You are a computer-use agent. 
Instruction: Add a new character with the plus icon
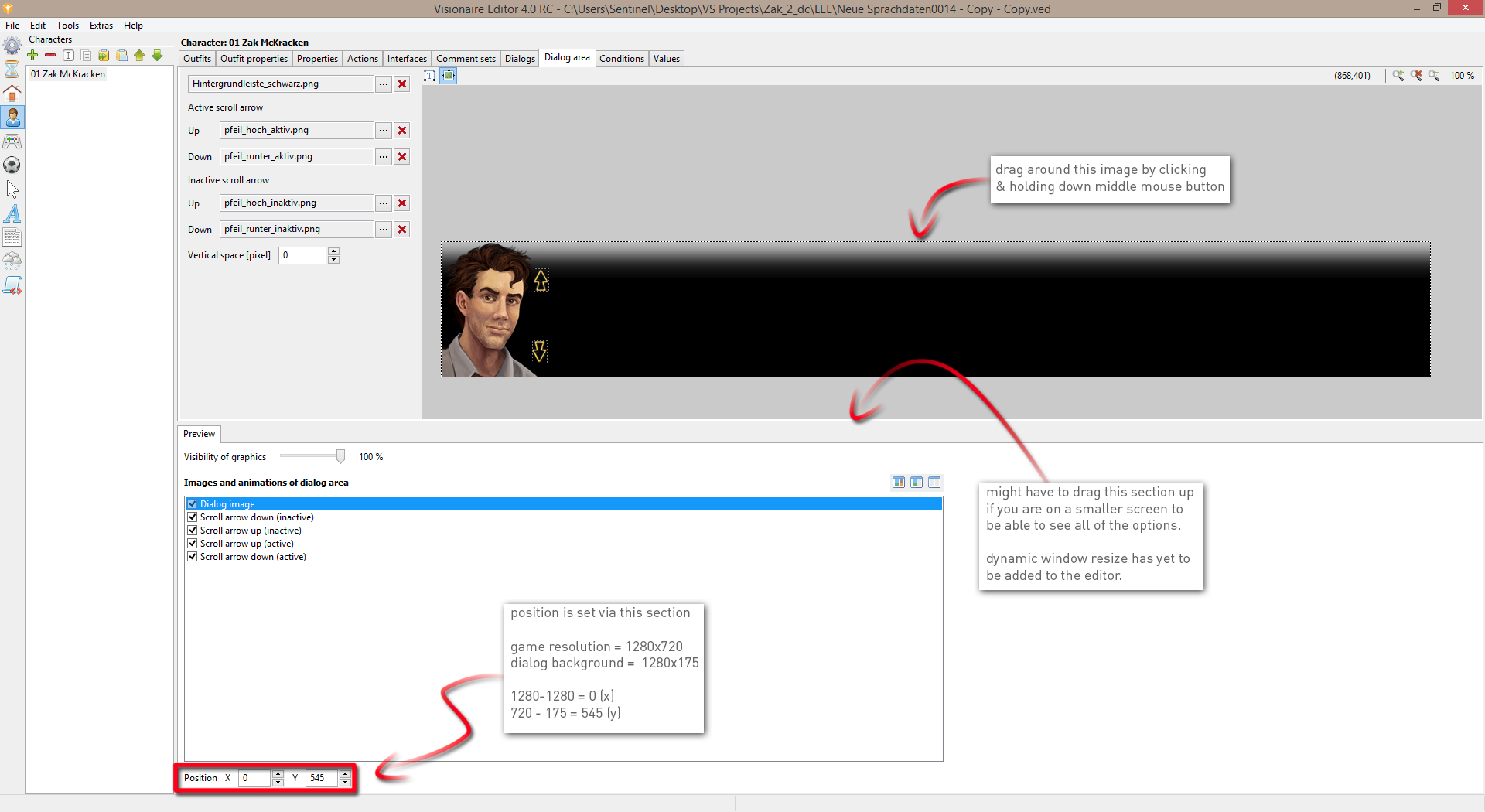tap(32, 56)
